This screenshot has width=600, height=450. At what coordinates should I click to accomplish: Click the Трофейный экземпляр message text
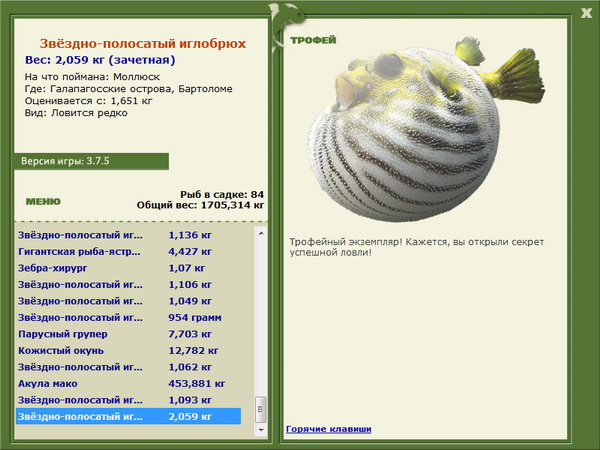[416, 247]
